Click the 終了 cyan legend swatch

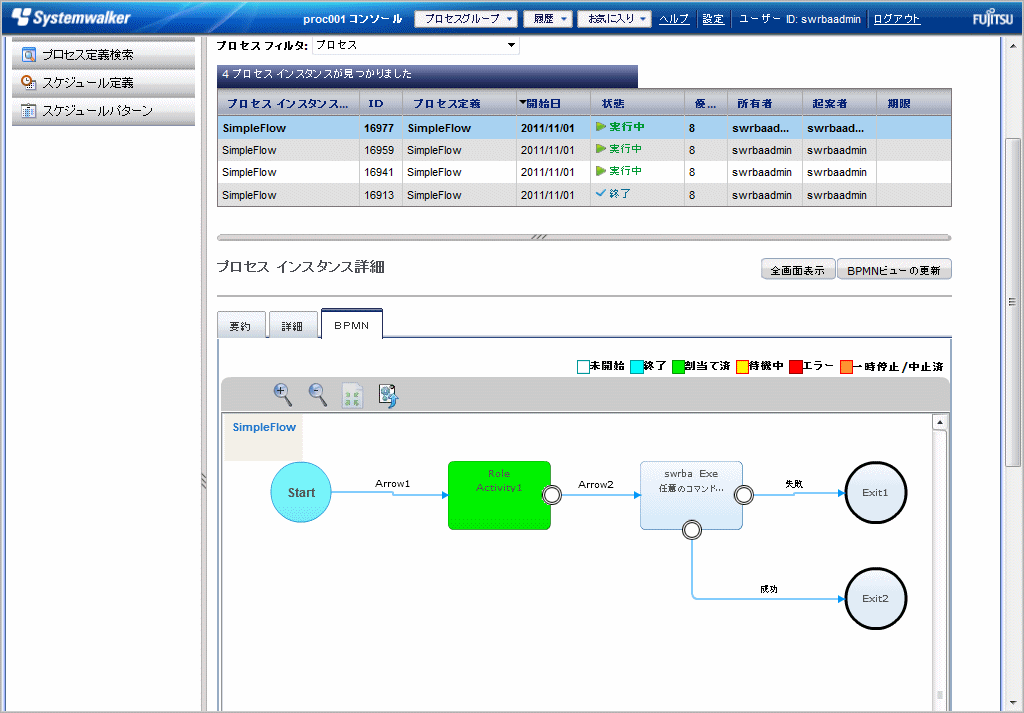click(637, 367)
